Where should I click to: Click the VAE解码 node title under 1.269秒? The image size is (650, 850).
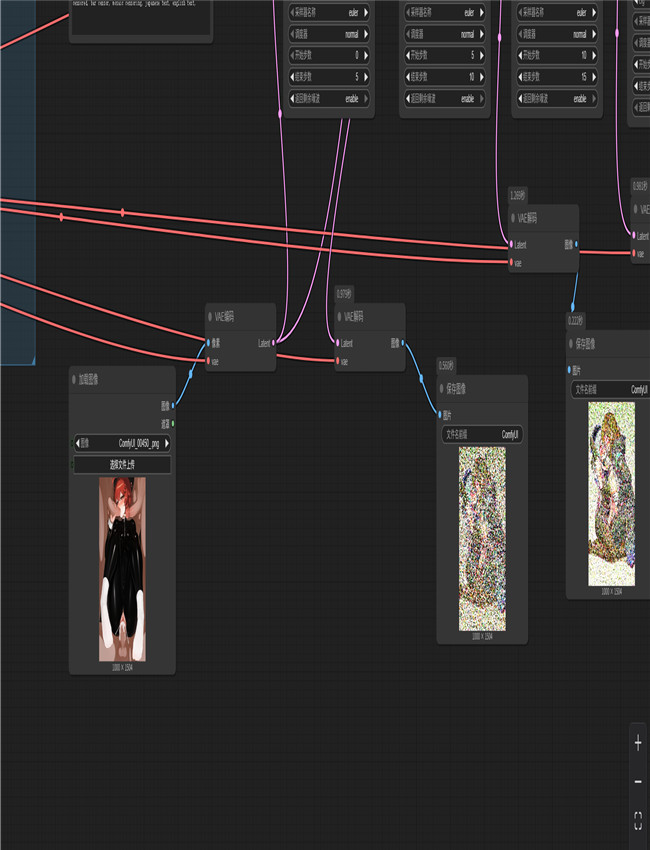(x=530, y=218)
